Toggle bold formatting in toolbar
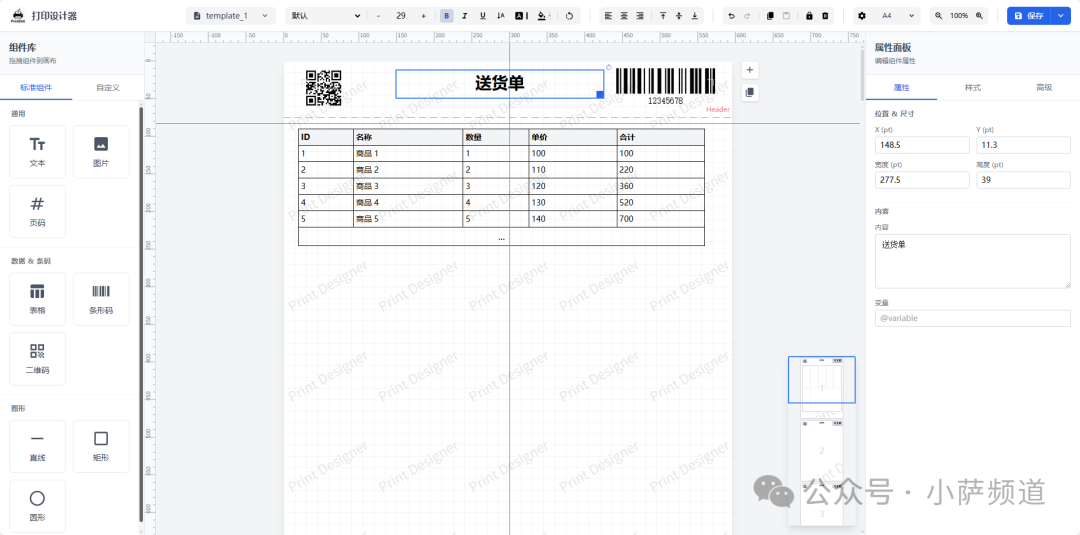 (447, 16)
